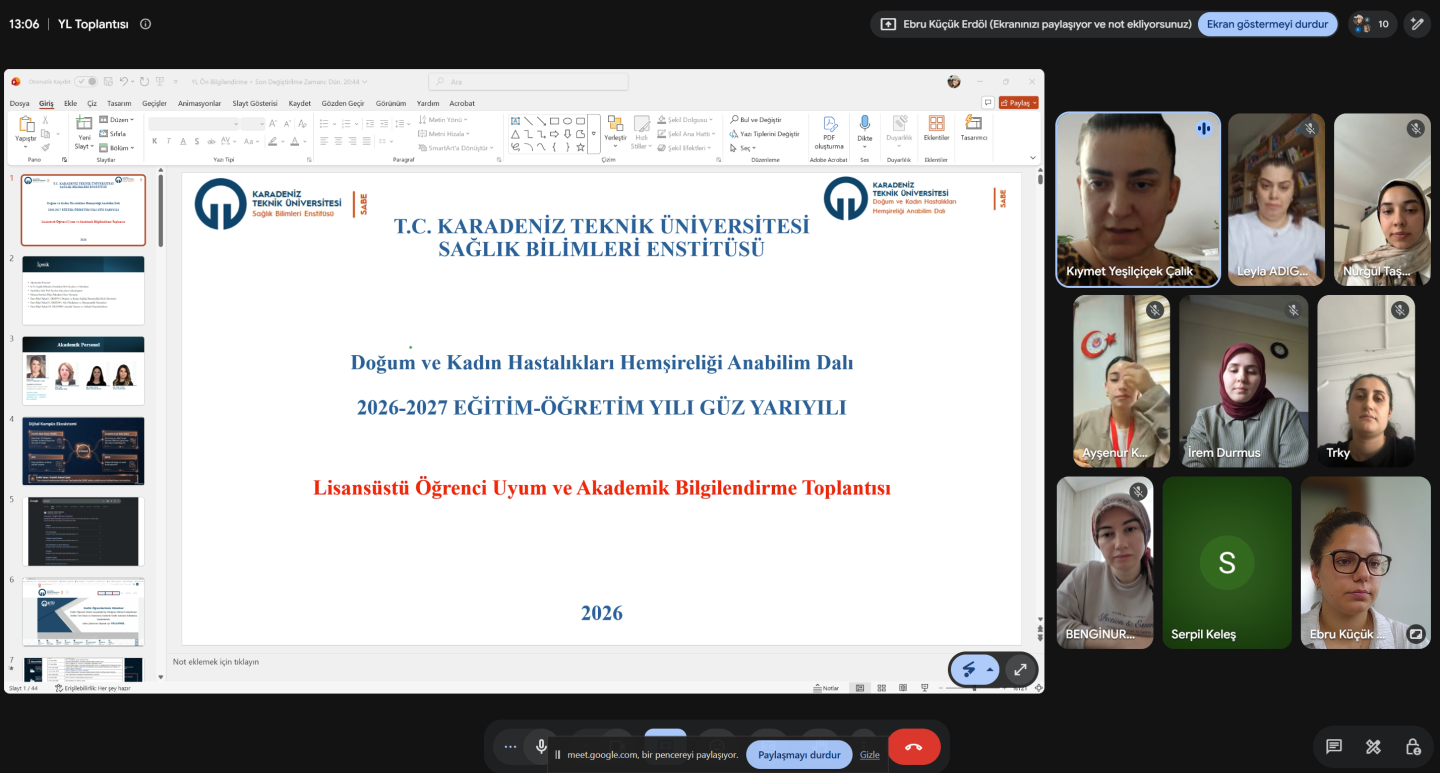
Task: Toggle the microphone in Meet controls
Action: tap(541, 746)
